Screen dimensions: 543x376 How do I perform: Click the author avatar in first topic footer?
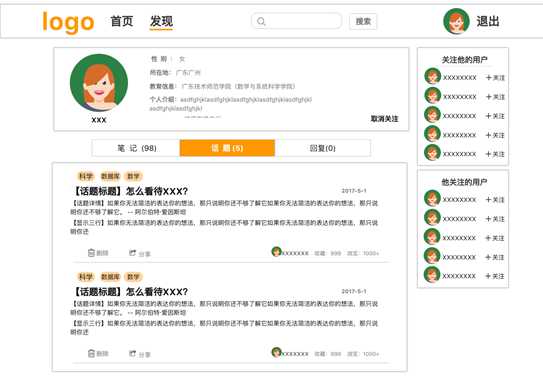tap(276, 252)
